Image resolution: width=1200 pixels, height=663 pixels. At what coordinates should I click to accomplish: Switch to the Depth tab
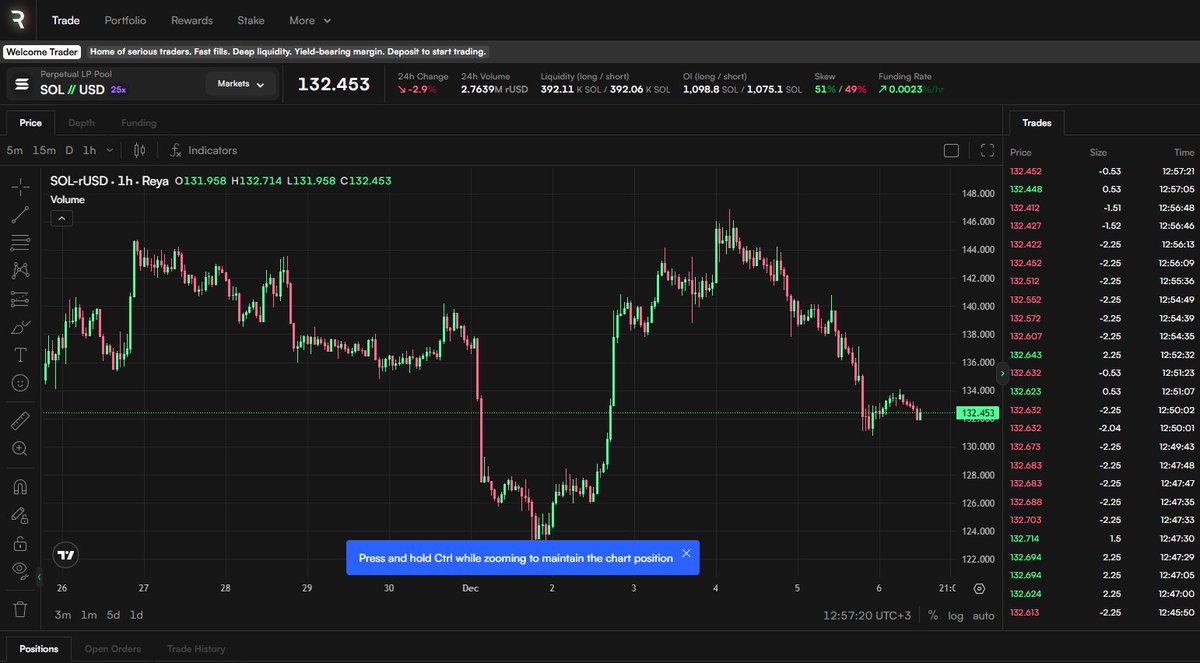click(82, 122)
